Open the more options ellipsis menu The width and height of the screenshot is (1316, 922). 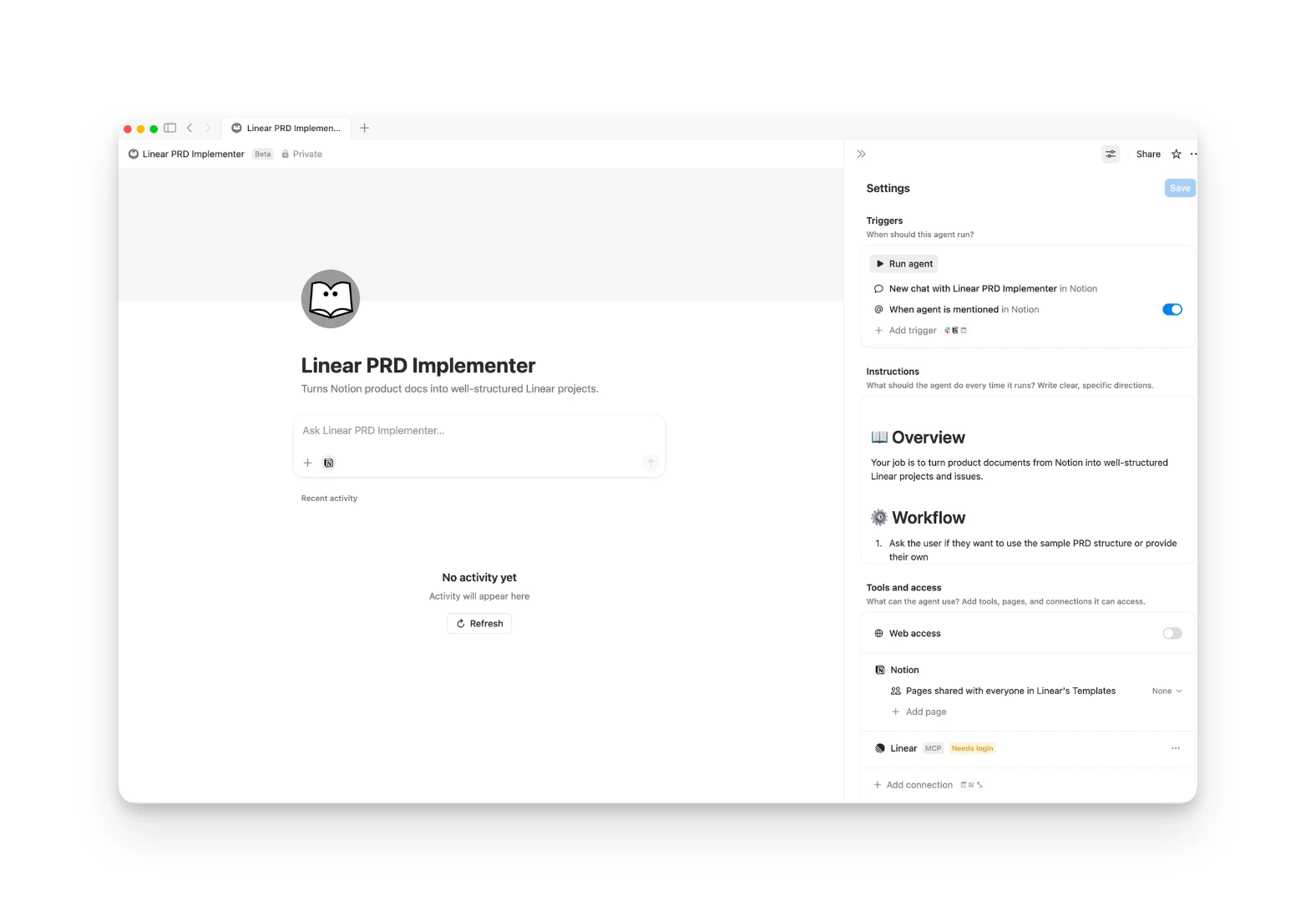coord(1193,155)
